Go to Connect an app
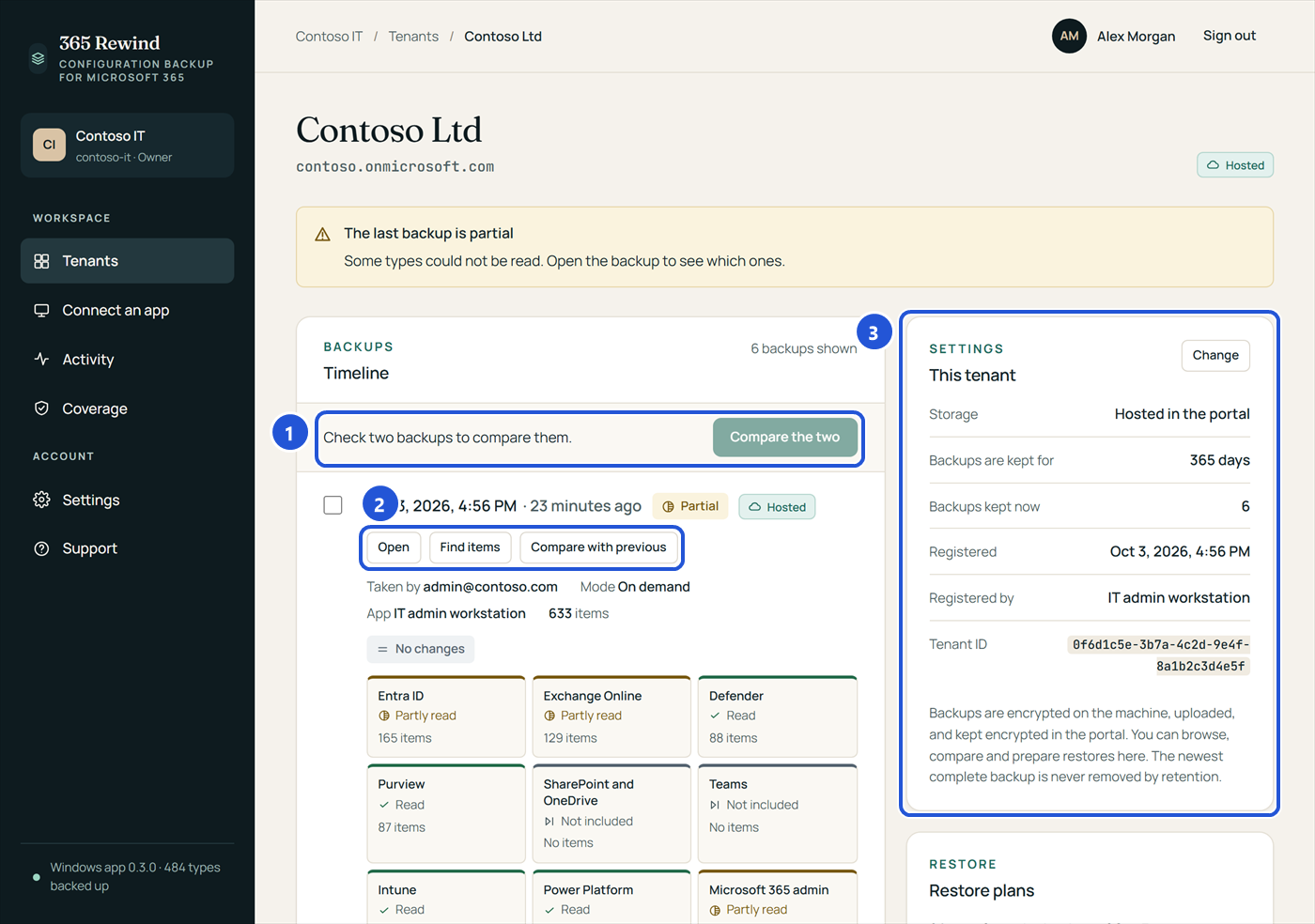This screenshot has width=1315, height=924. [127, 311]
